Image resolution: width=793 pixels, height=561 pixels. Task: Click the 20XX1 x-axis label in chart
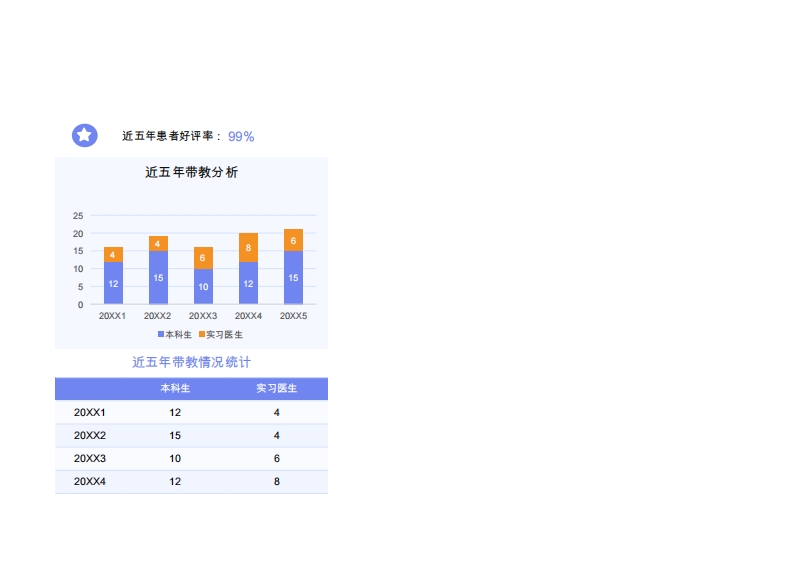click(x=112, y=316)
